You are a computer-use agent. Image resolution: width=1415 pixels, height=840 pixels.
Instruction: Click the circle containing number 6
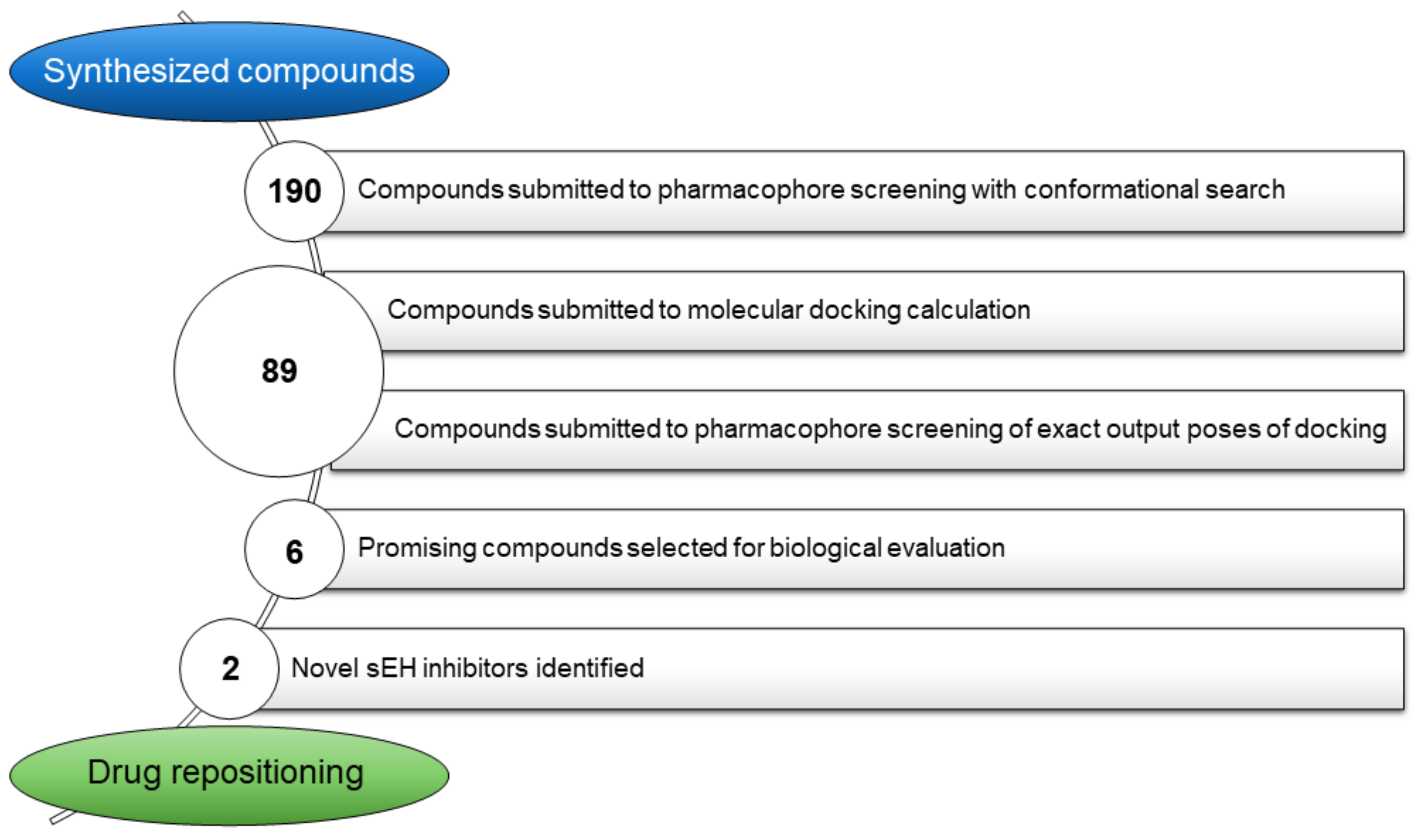[x=294, y=550]
